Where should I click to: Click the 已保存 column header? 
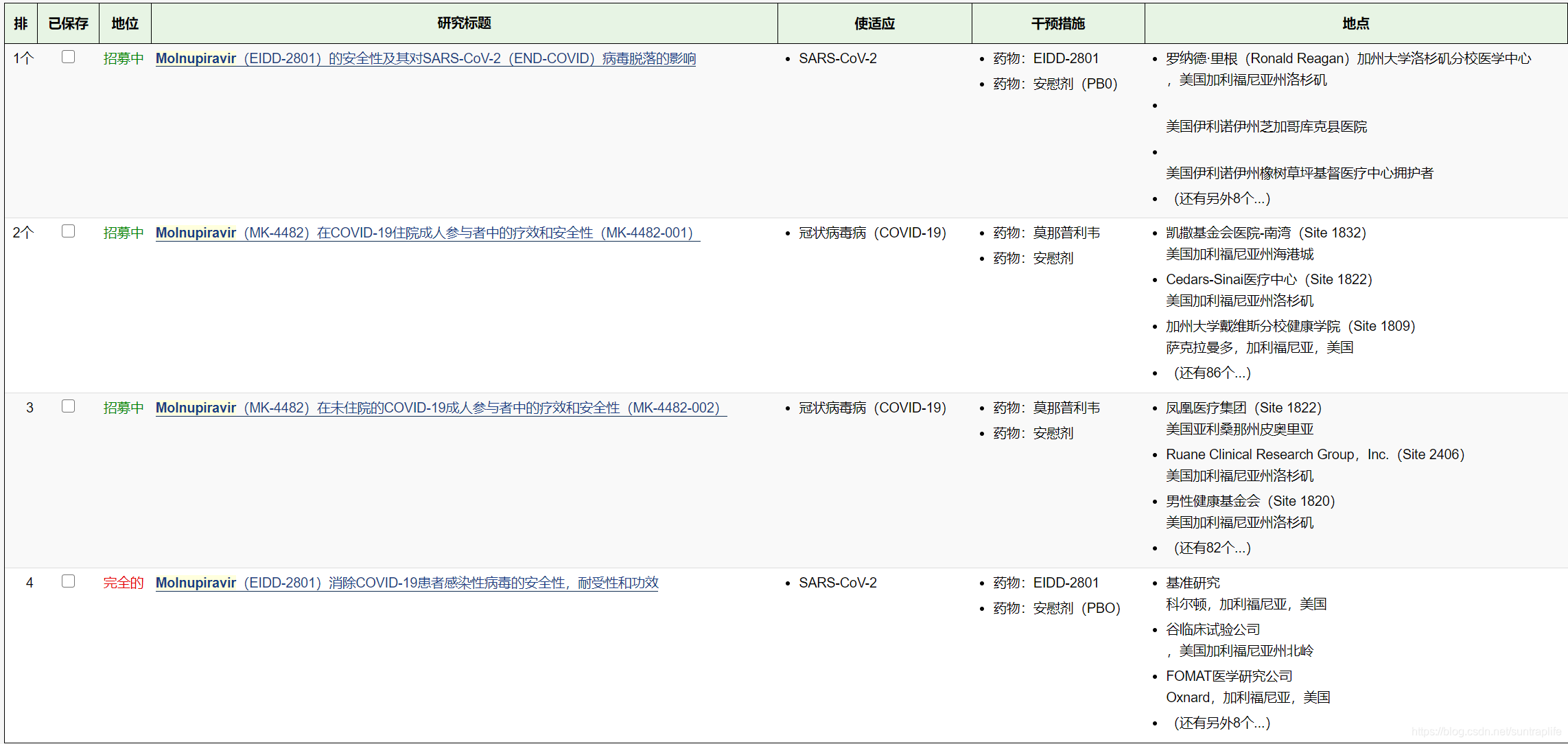point(68,23)
